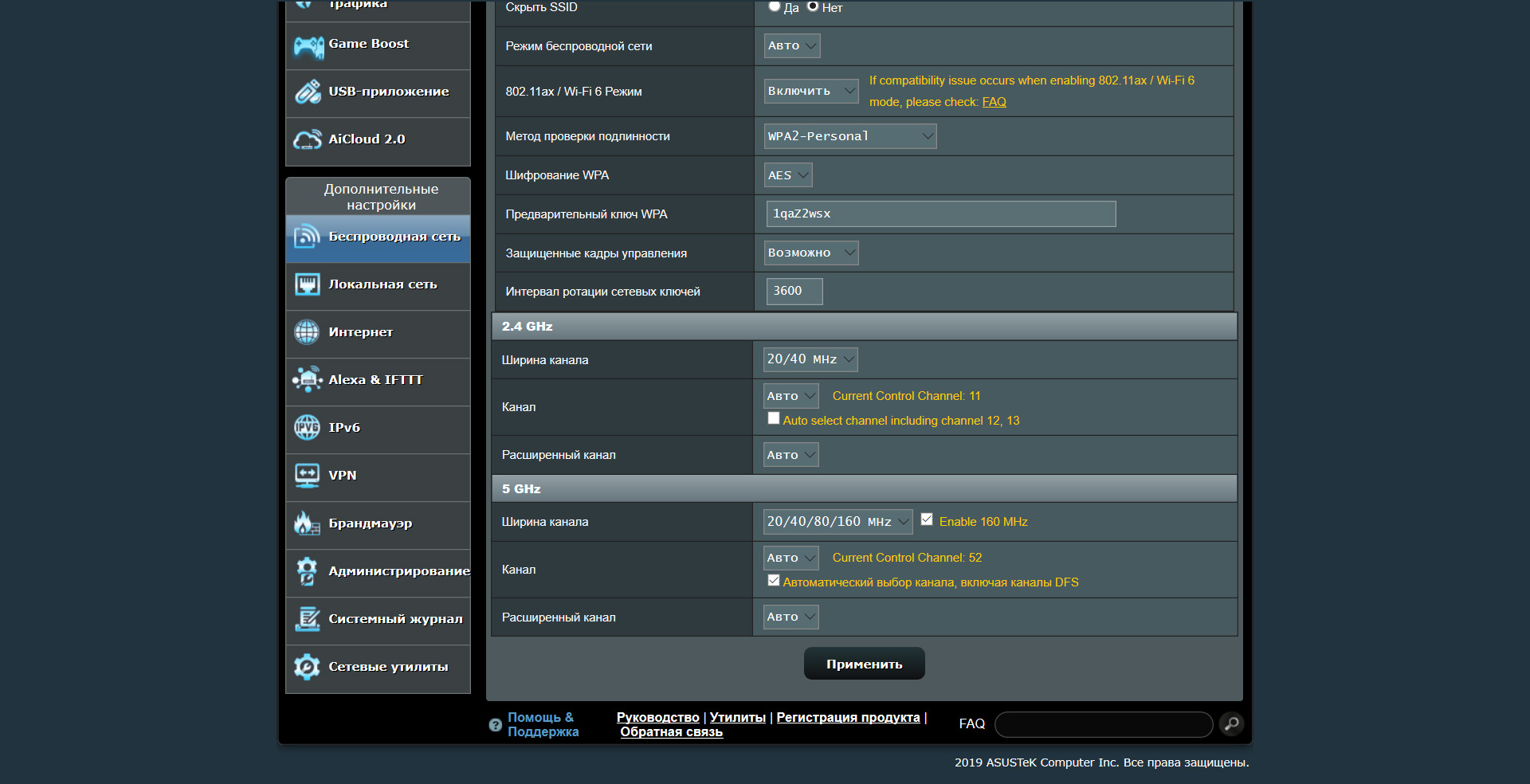Open the WPA2-Personal authentication method dropdown
The height and width of the screenshot is (784, 1530).
point(850,136)
